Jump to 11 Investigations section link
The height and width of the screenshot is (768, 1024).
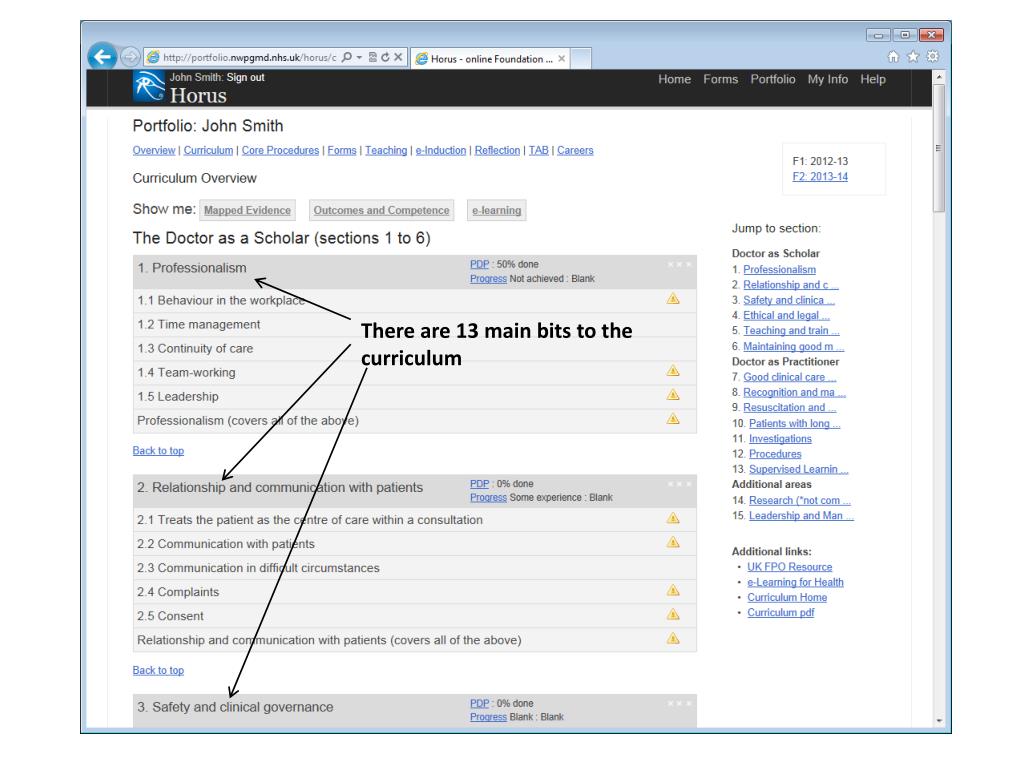coord(780,439)
